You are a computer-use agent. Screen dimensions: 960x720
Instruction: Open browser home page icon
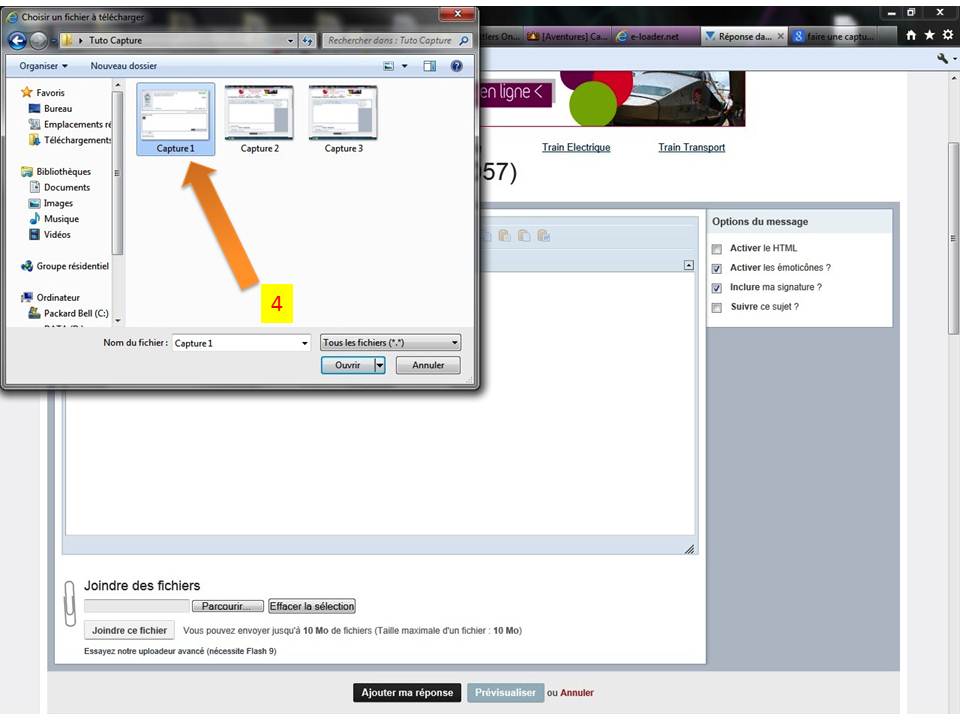pos(912,35)
